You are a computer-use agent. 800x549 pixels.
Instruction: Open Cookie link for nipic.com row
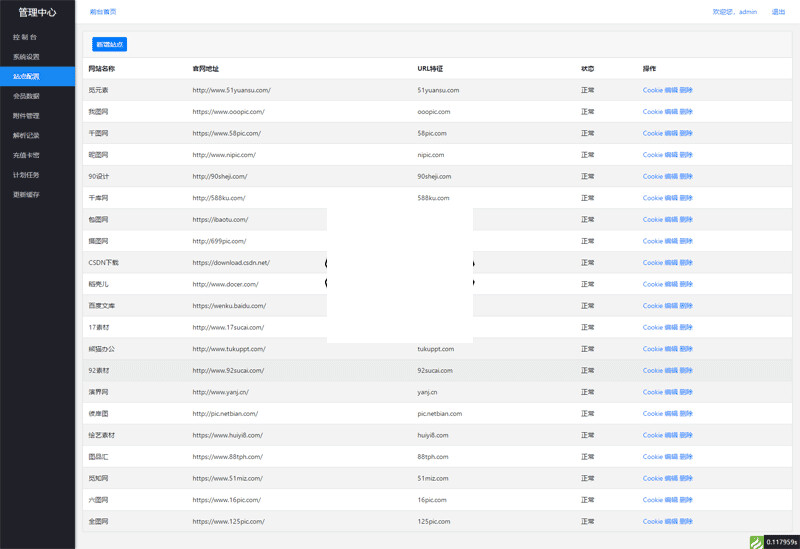click(x=653, y=155)
